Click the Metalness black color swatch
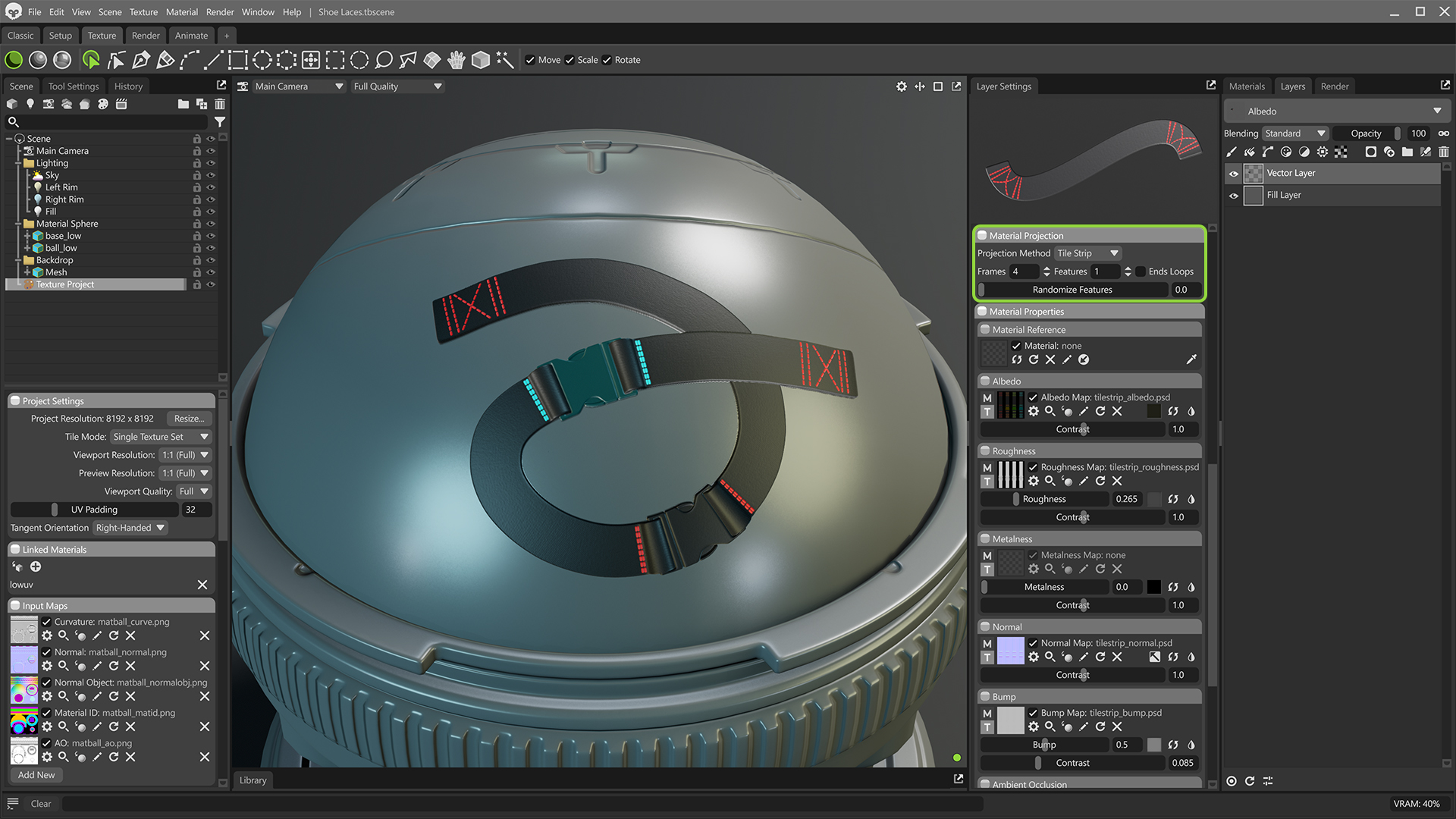 click(1154, 587)
